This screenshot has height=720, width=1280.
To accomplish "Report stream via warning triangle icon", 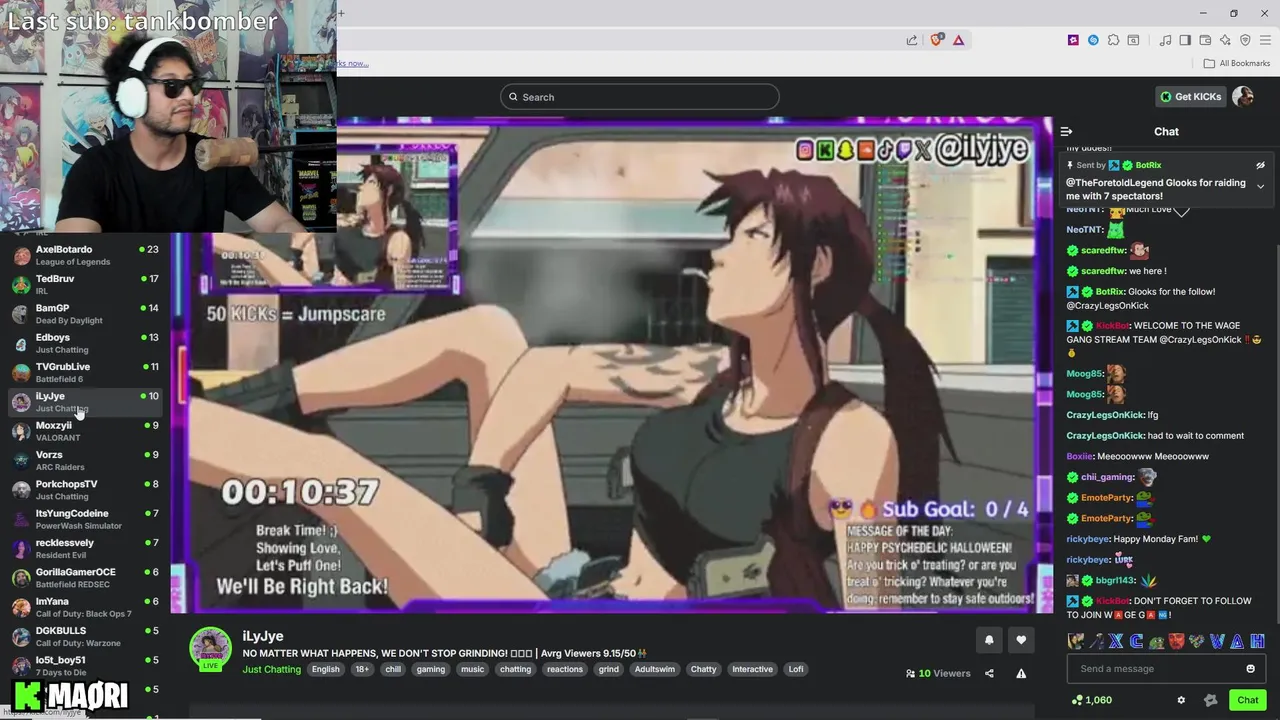I will point(1021,673).
